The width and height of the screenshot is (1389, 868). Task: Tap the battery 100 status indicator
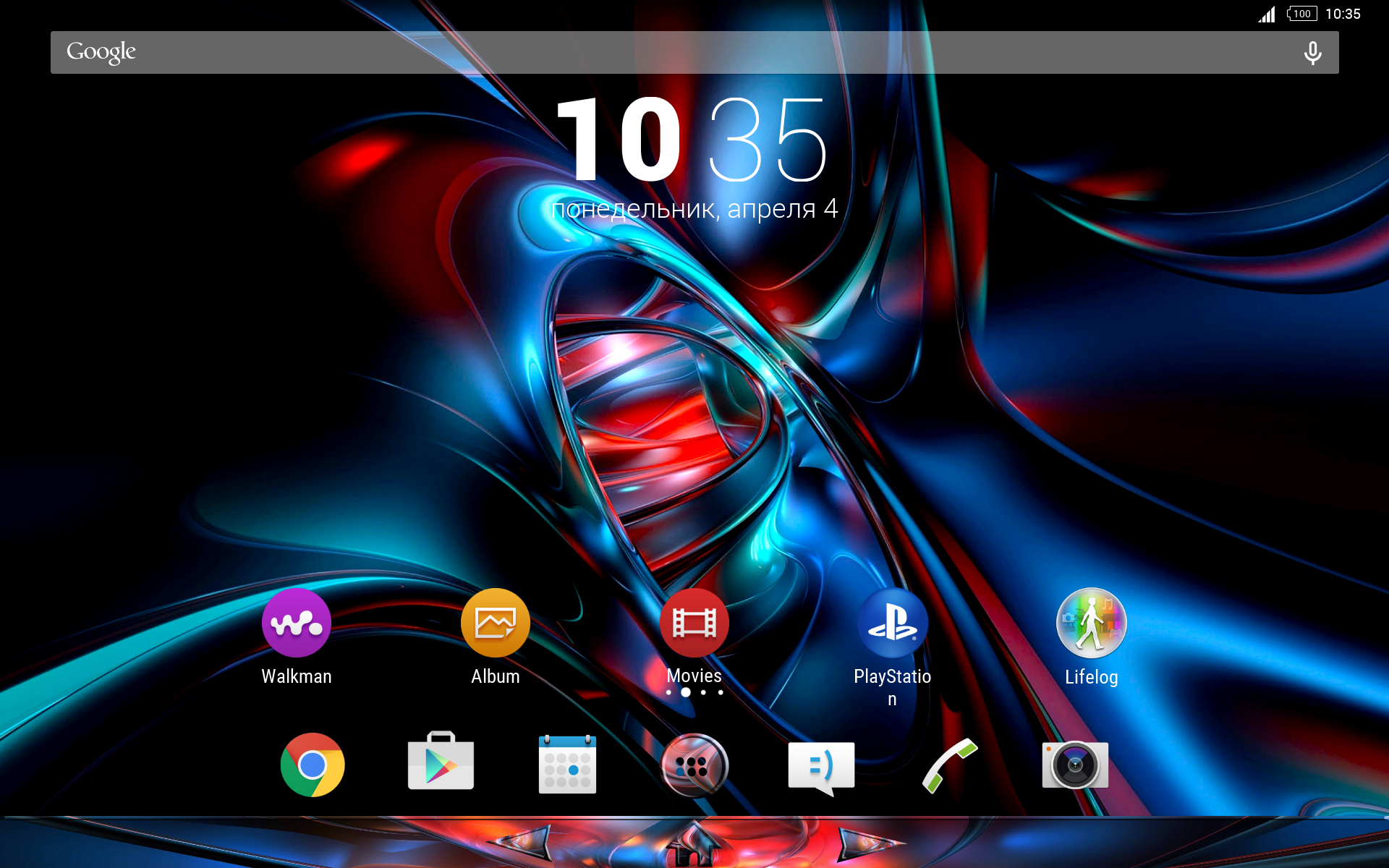(1302, 14)
